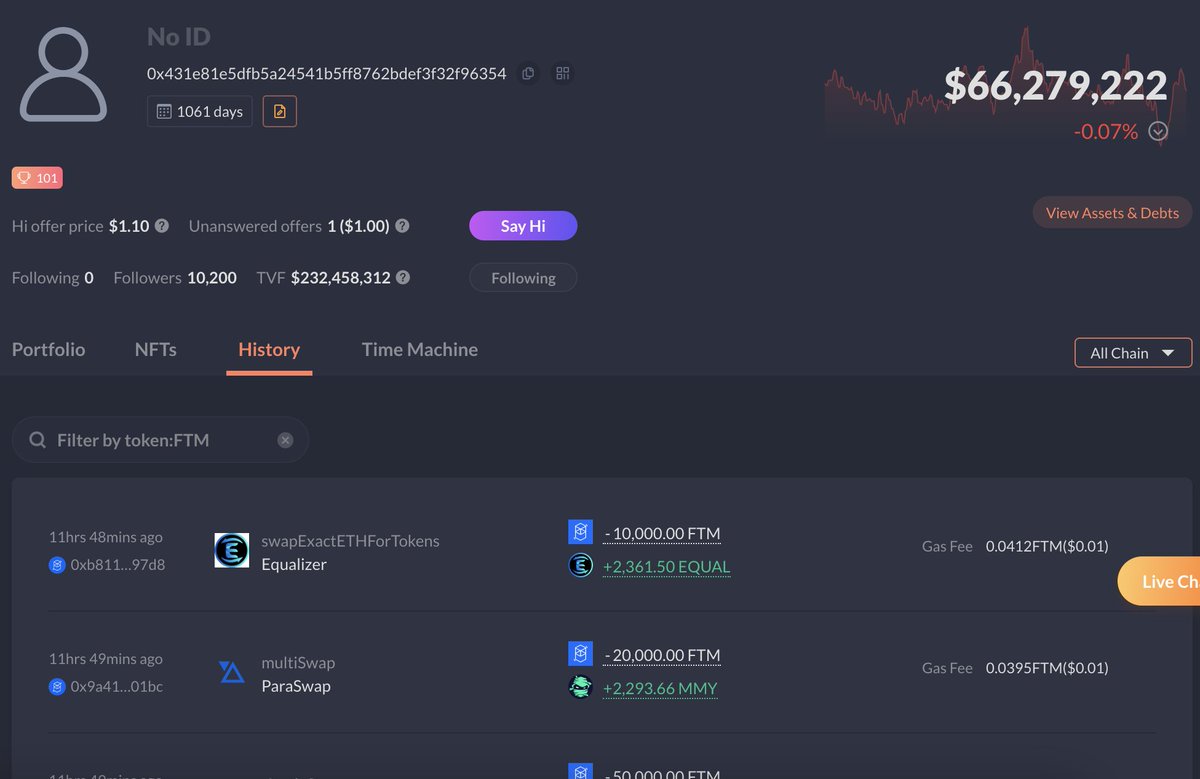Clear the FTM token filter

pos(285,440)
